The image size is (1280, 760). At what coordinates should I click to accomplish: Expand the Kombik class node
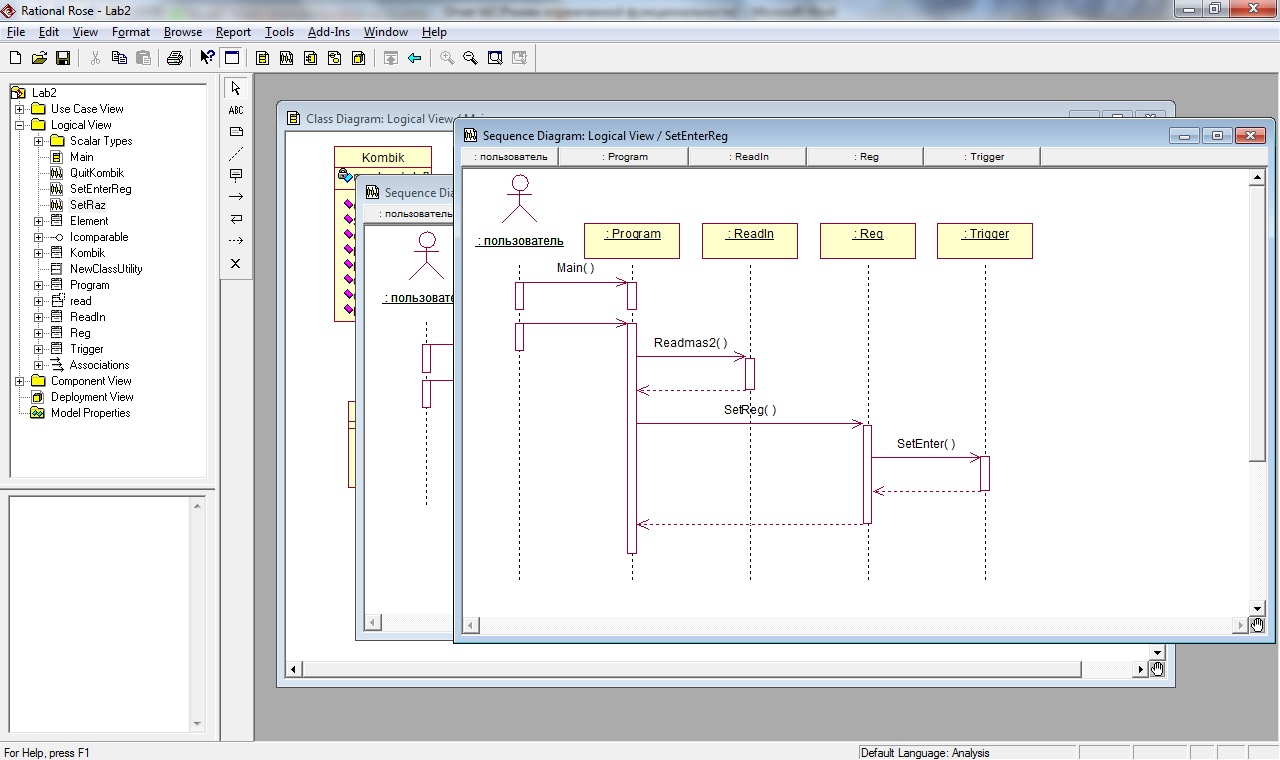[x=39, y=253]
